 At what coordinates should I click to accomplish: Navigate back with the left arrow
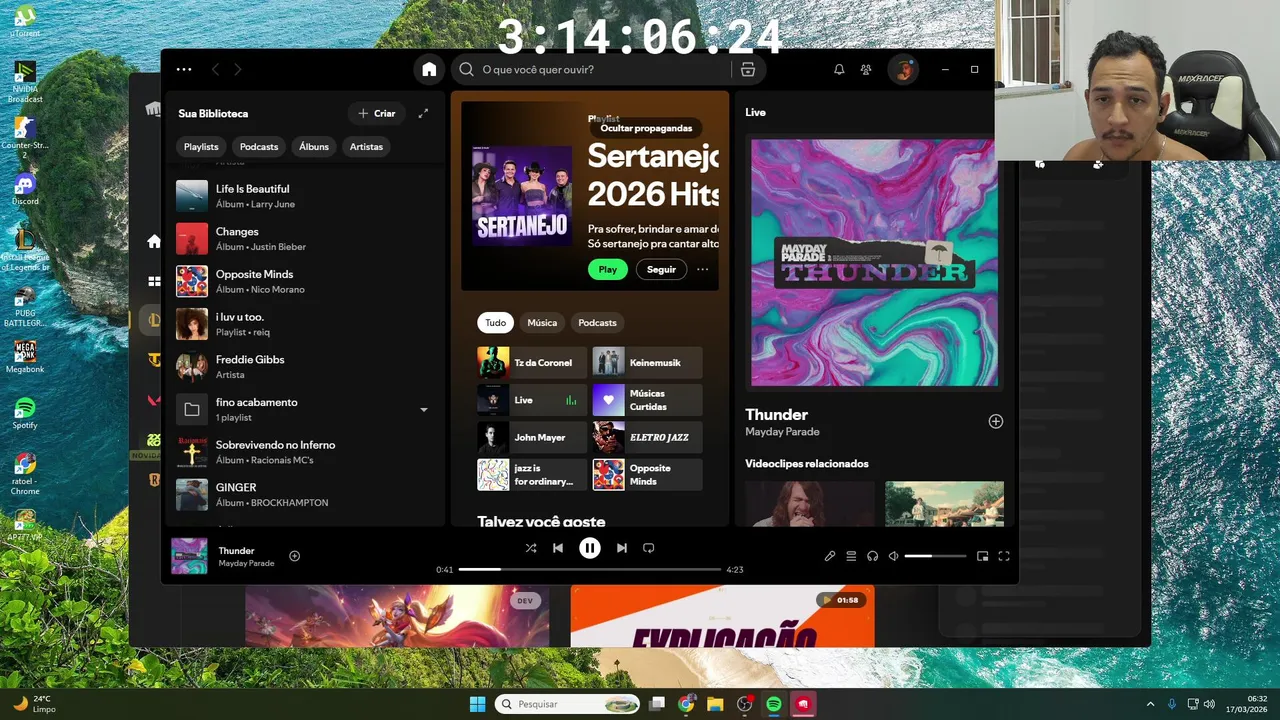point(215,69)
